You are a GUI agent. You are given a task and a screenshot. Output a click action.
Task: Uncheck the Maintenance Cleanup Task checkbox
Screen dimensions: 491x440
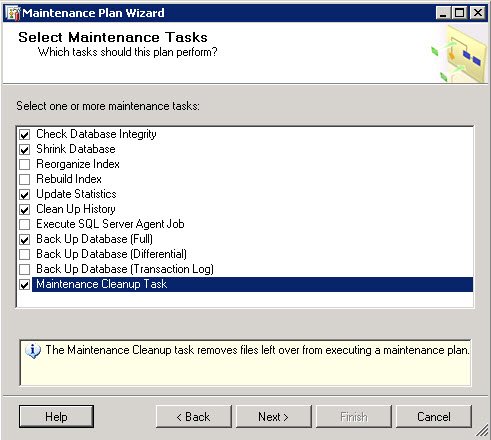click(x=25, y=285)
